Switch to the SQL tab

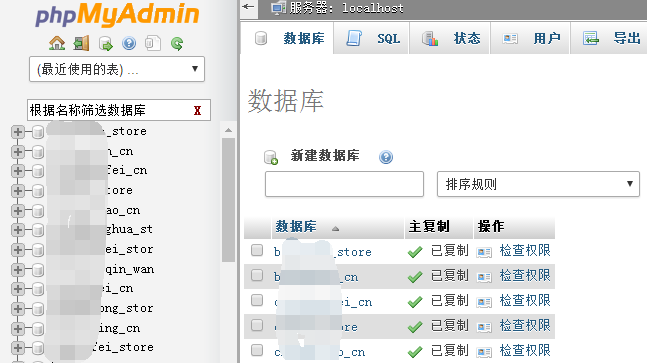[372, 38]
